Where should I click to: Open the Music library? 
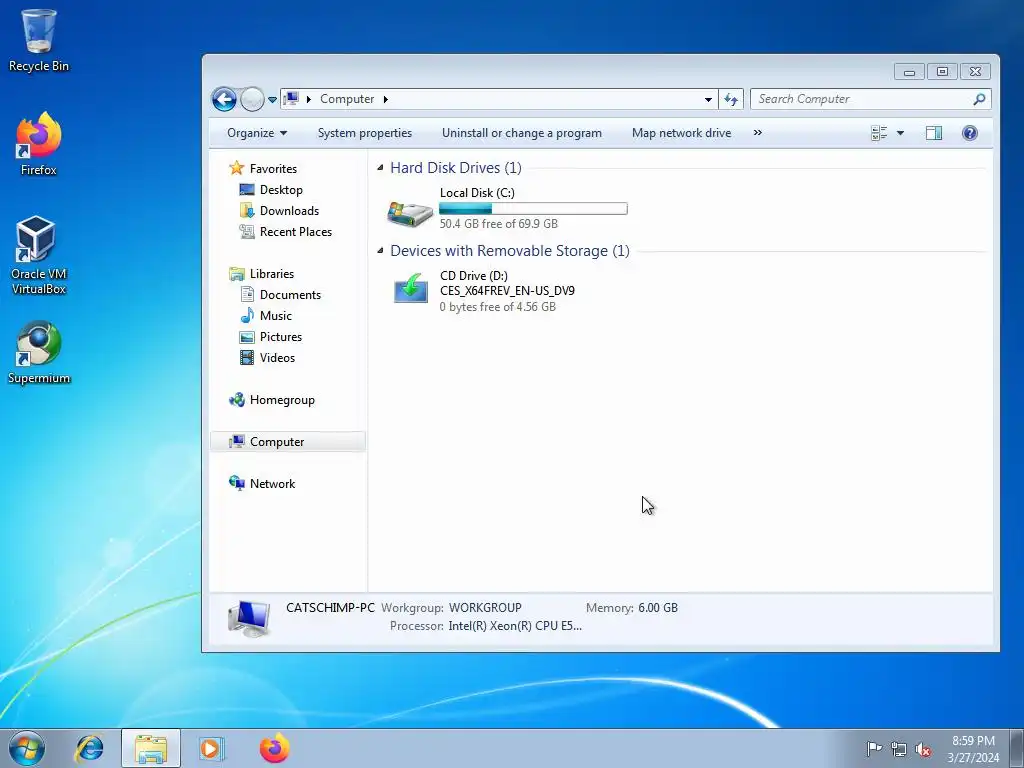tap(276, 315)
